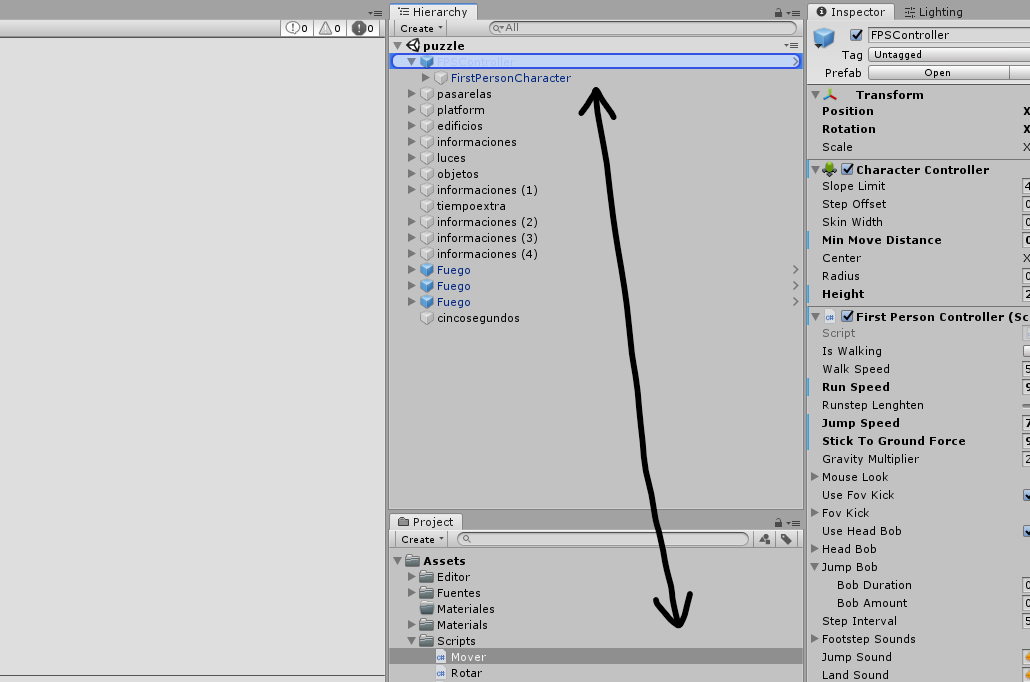This screenshot has width=1030, height=682.
Task: Click the FPSController blue cube icon in Inspector
Action: pos(825,38)
